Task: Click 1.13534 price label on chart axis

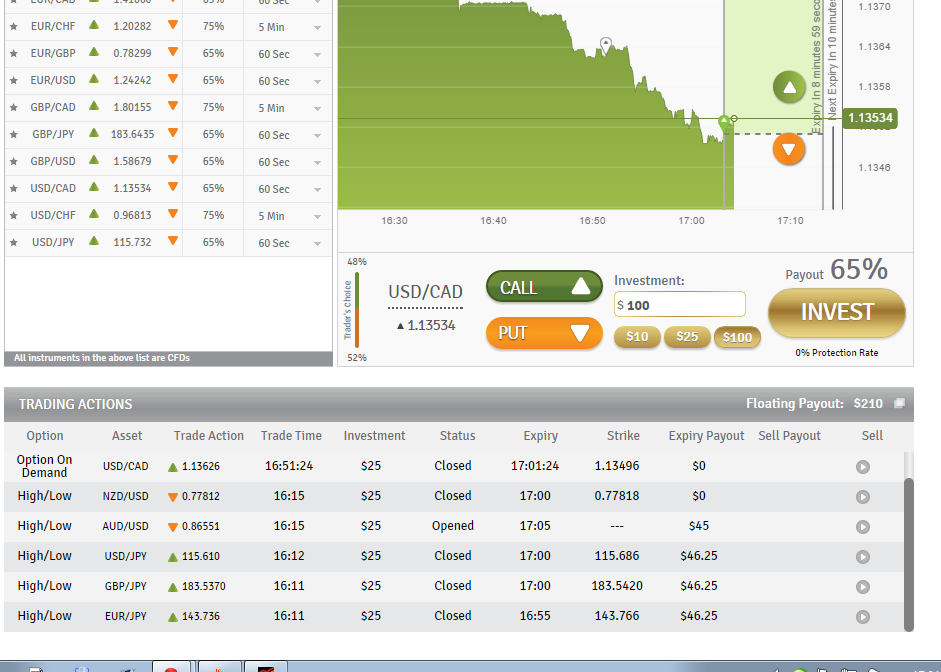Action: [870, 118]
